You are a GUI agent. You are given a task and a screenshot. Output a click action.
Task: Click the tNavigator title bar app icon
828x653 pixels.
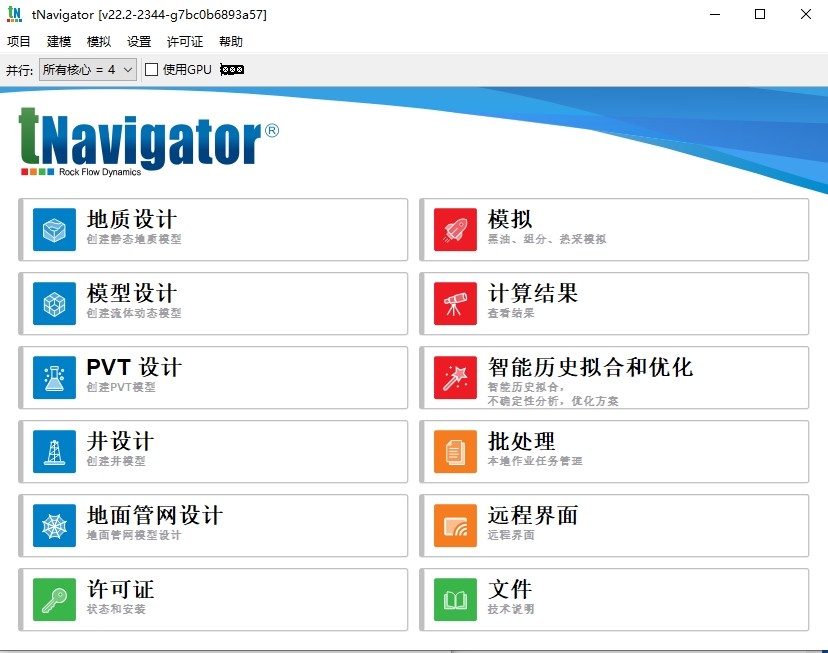tap(14, 14)
